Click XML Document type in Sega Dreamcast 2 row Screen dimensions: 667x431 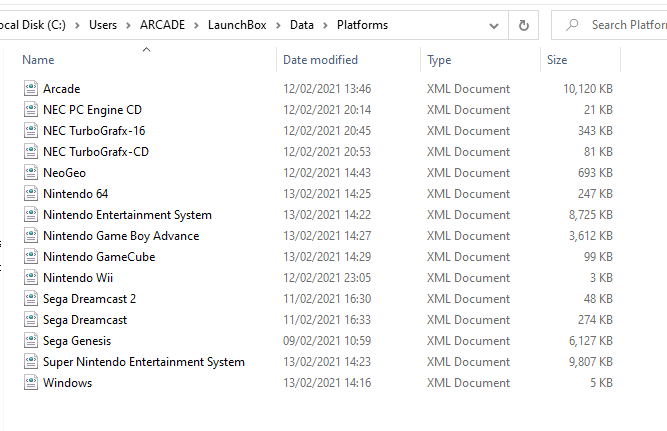point(468,299)
